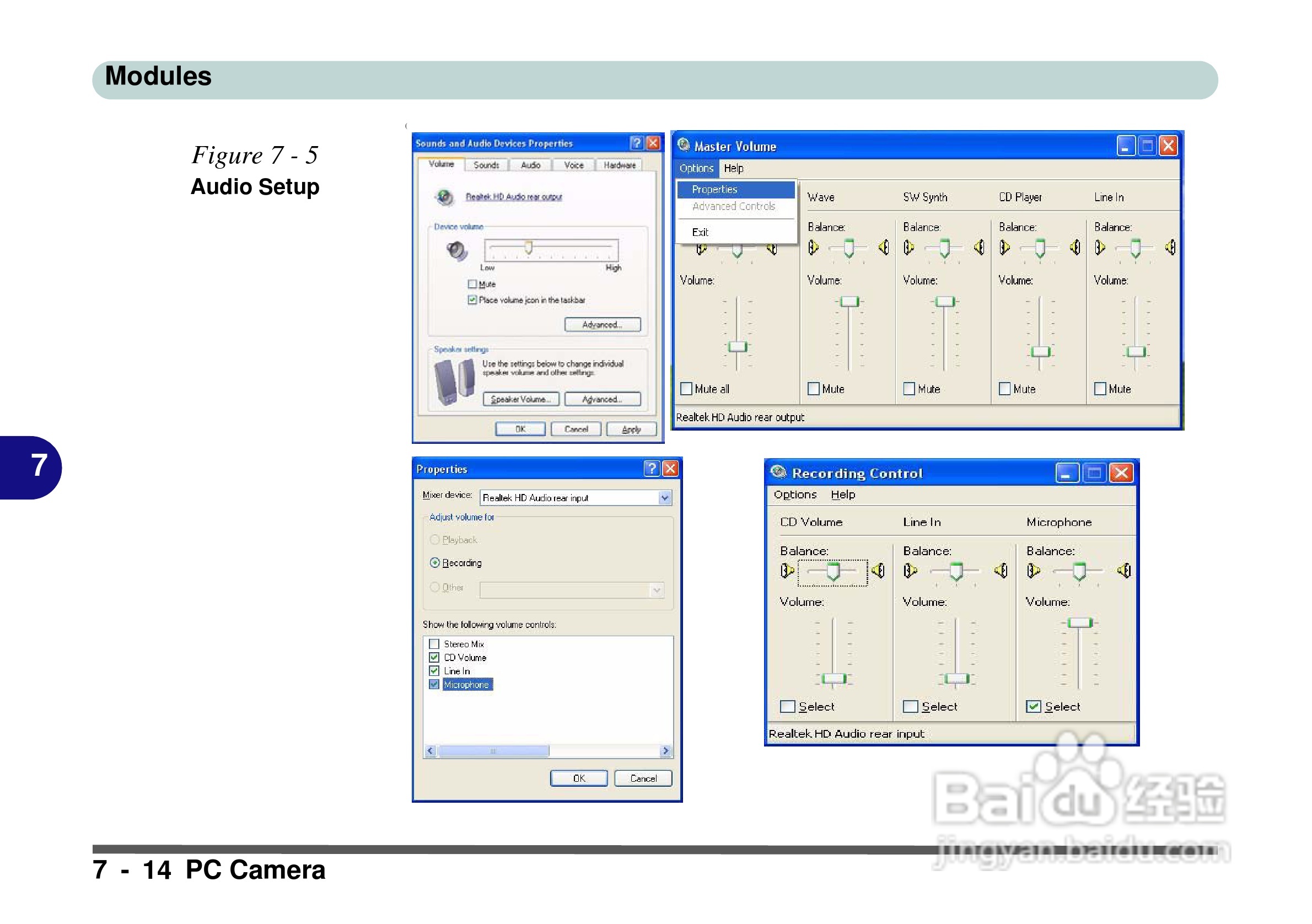This screenshot has width=1312, height=924.
Task: Click Microphone balance right speaker icon
Action: coord(1124,570)
